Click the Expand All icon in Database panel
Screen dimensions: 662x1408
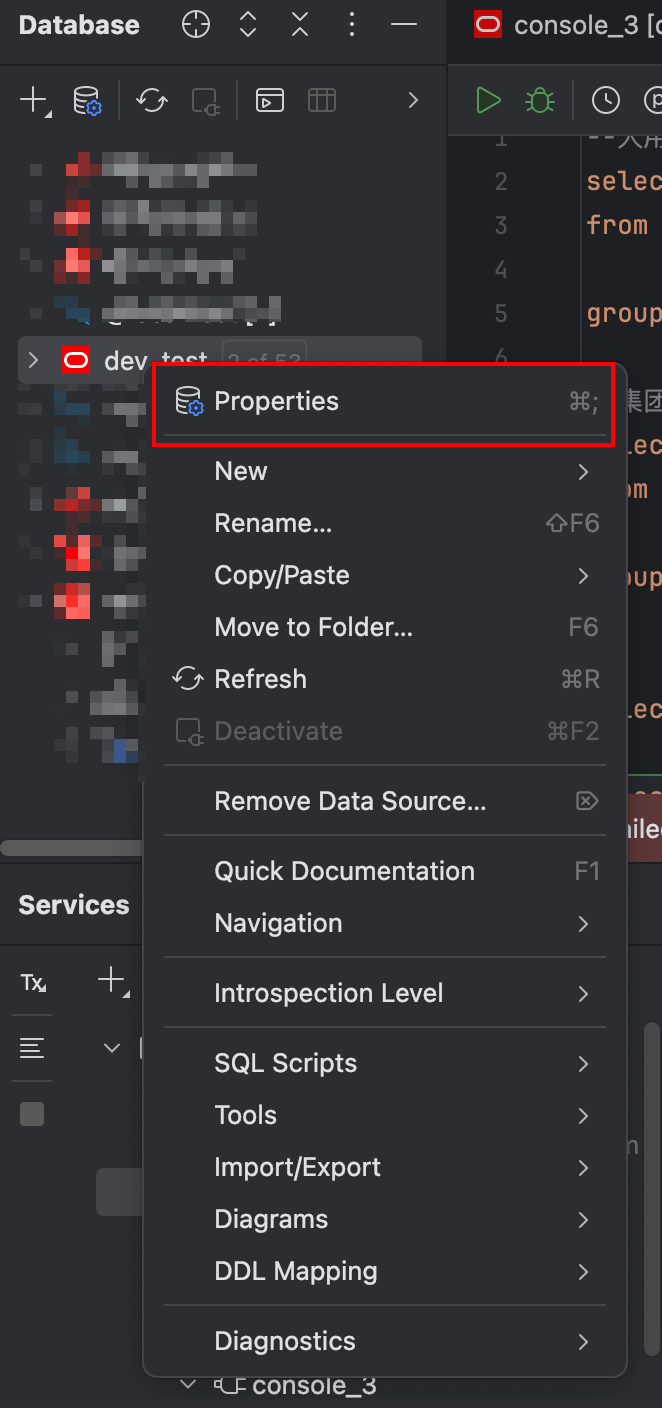[248, 25]
